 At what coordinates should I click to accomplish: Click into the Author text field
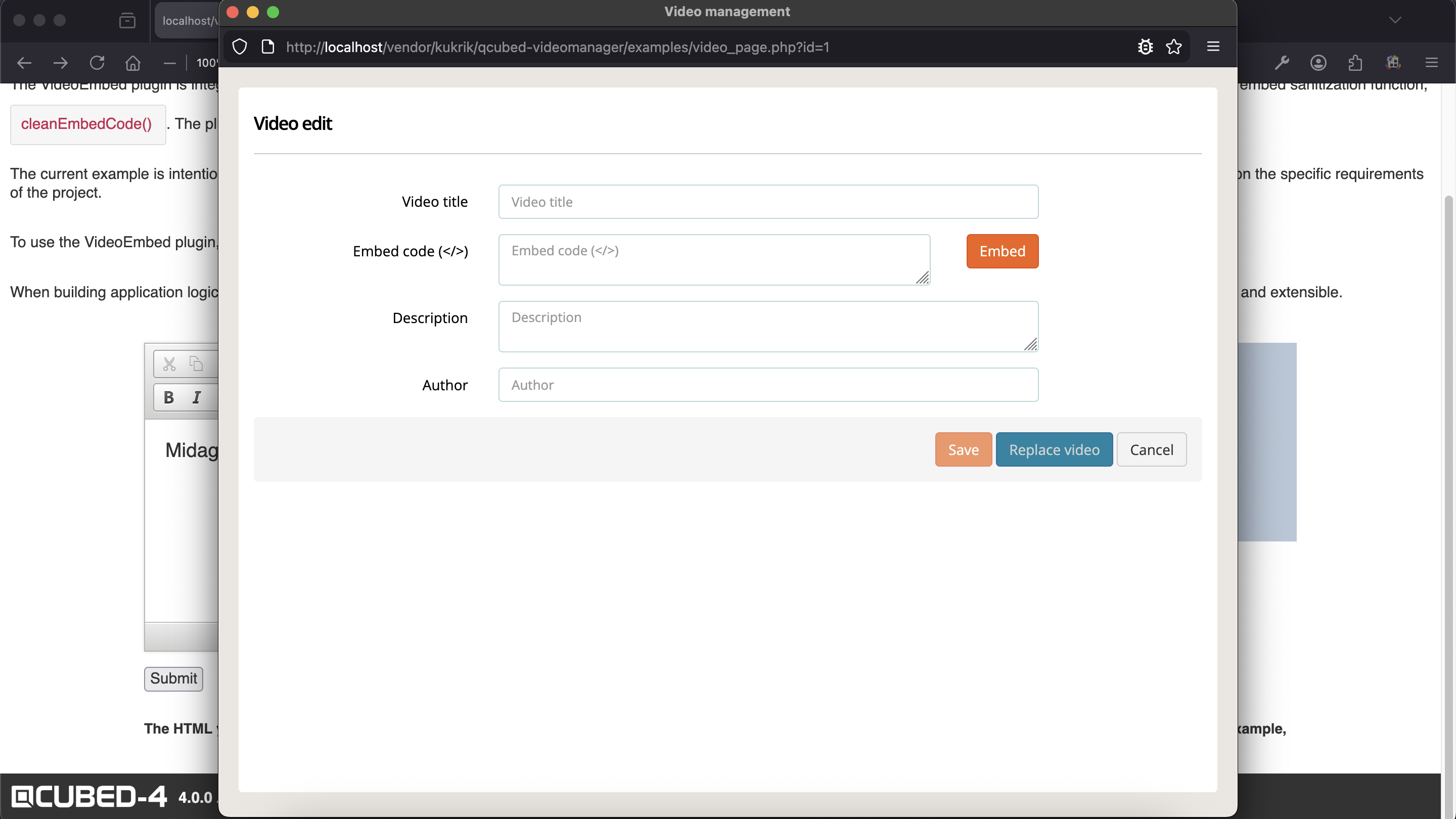[767, 385]
